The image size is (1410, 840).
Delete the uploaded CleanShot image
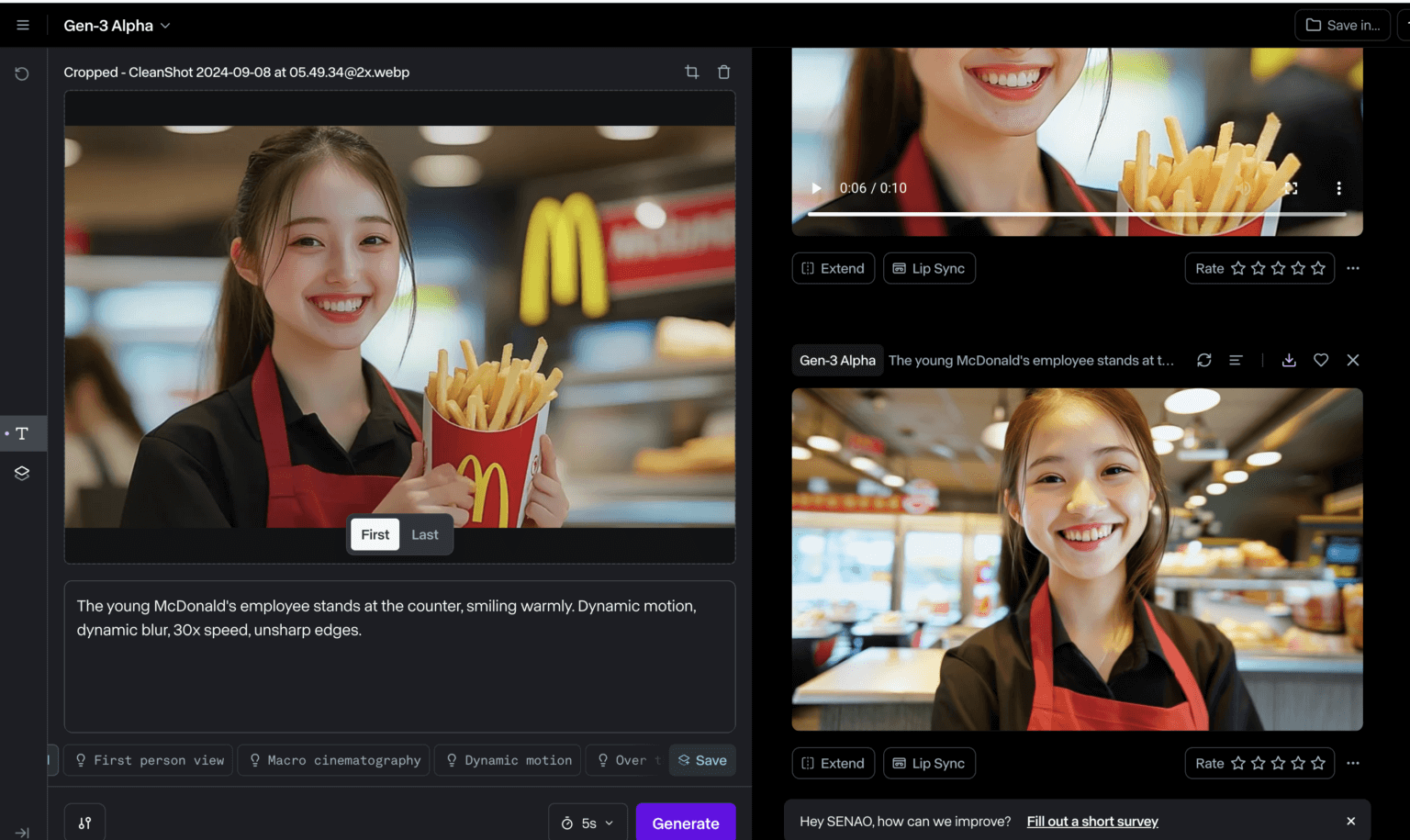coord(723,72)
